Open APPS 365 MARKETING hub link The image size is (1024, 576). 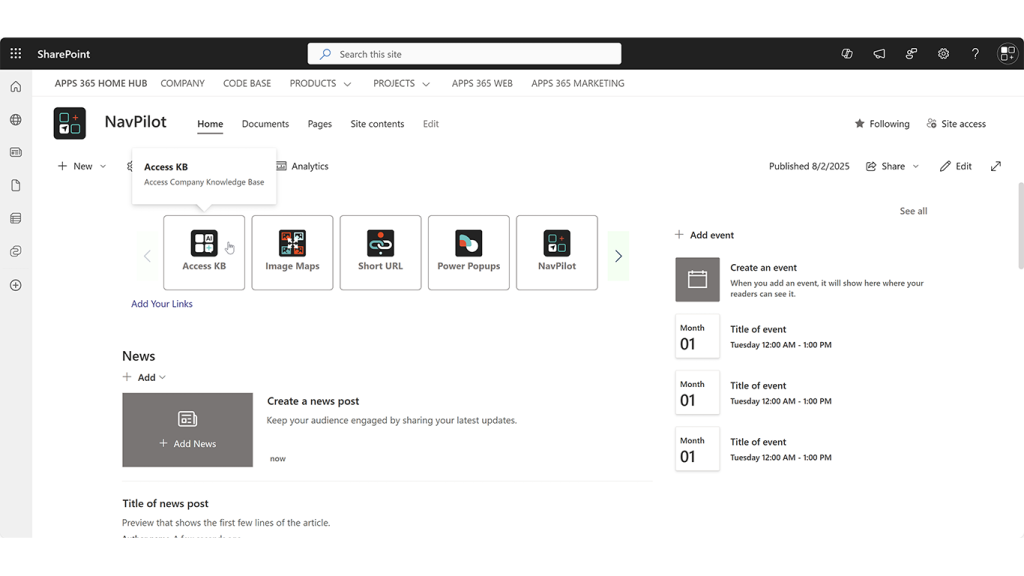577,84
